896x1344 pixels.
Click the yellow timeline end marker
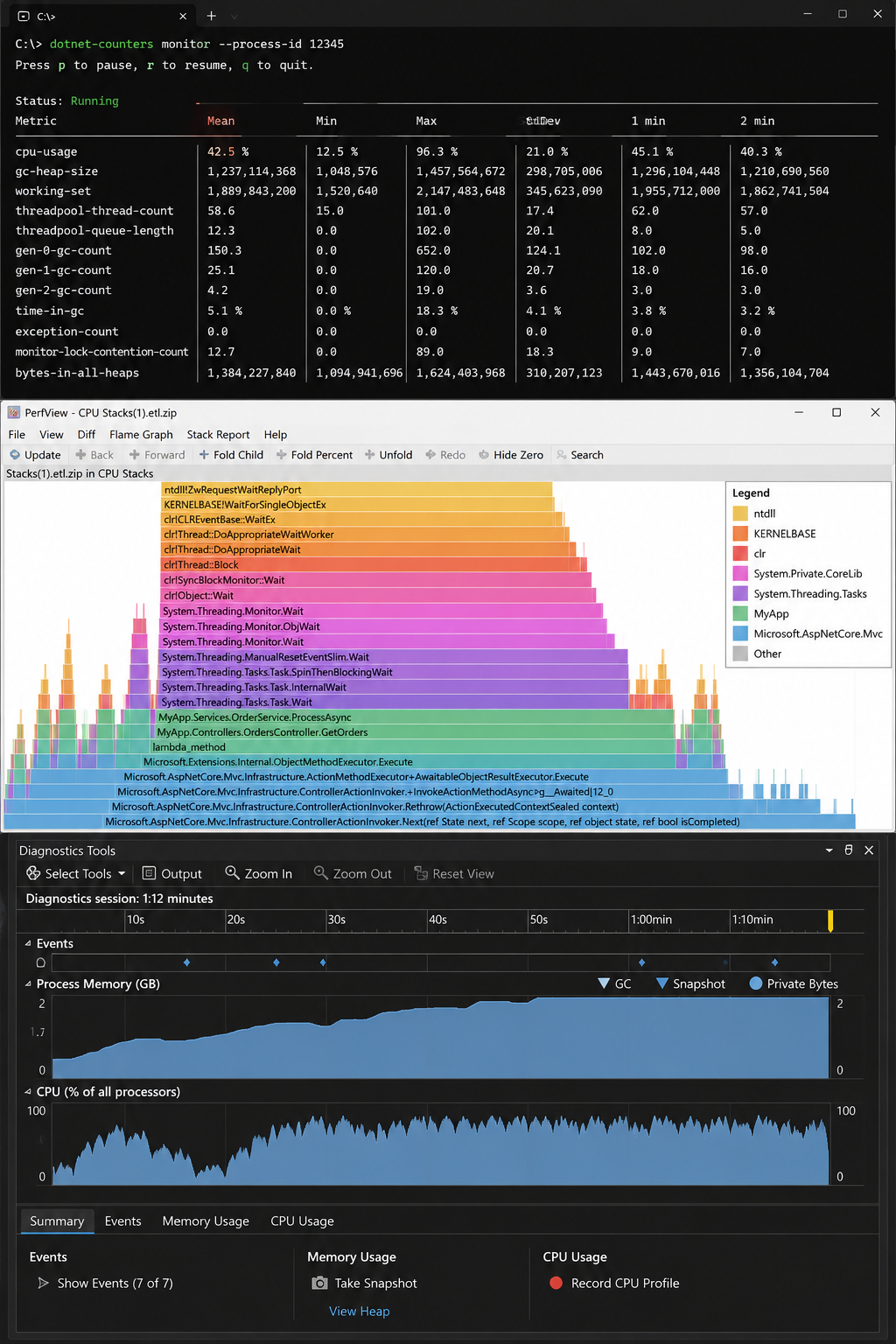[830, 920]
